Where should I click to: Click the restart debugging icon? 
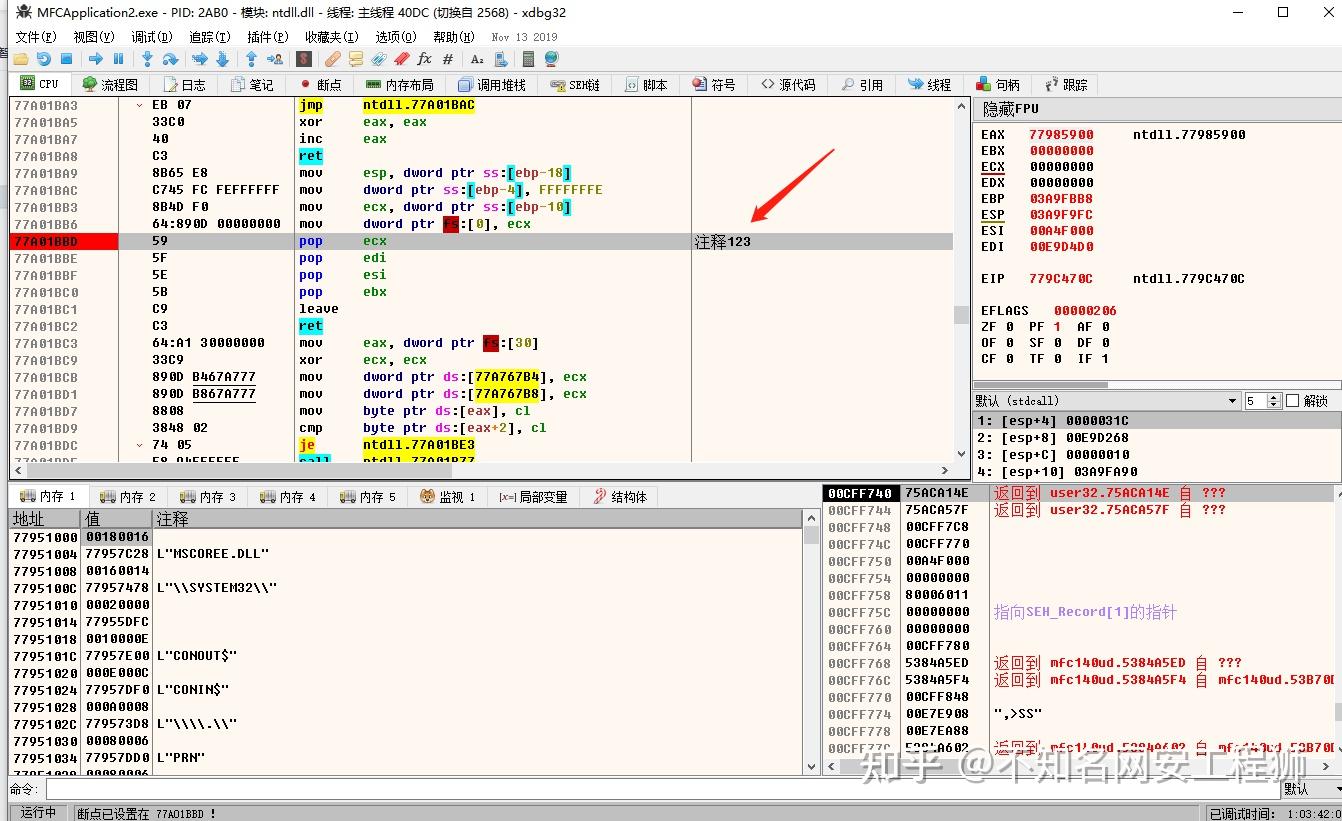43,60
